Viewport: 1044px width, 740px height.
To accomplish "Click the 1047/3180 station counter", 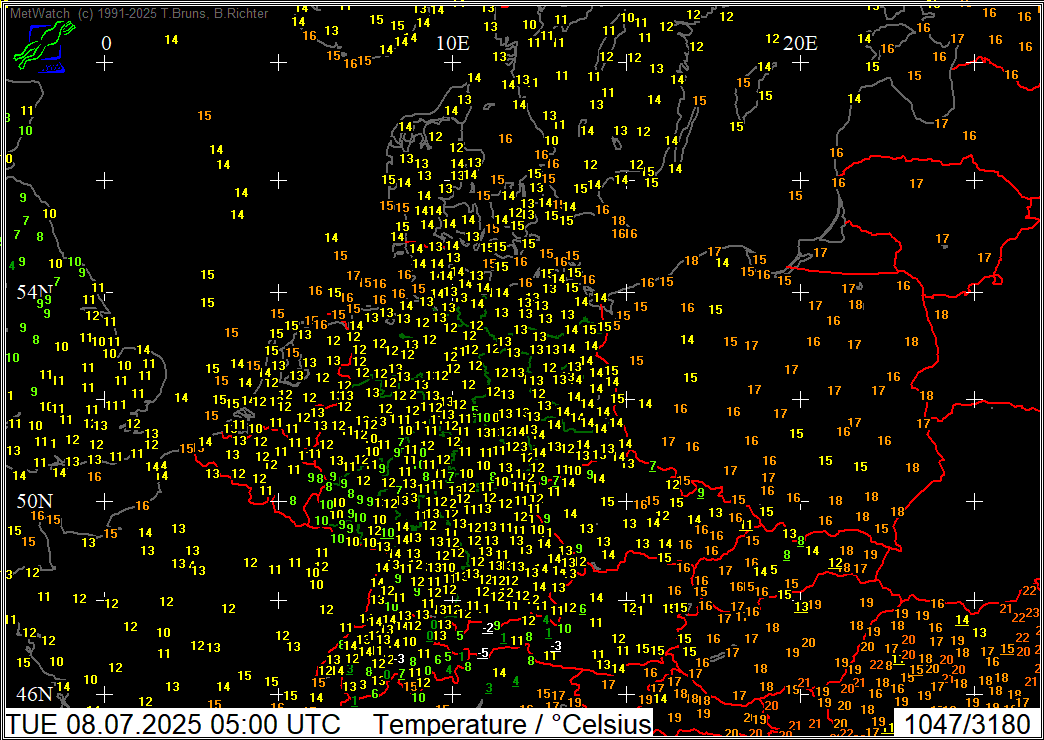I will [x=965, y=724].
